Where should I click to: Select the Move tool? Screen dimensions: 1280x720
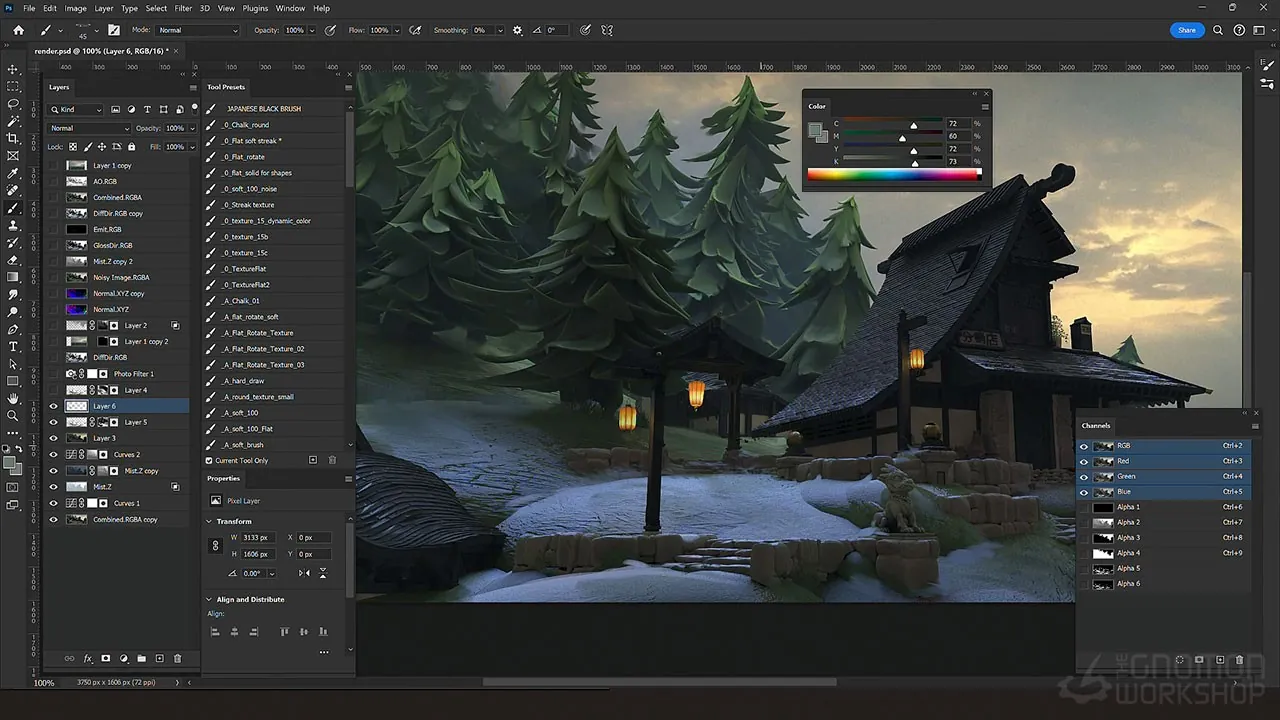[x=13, y=69]
